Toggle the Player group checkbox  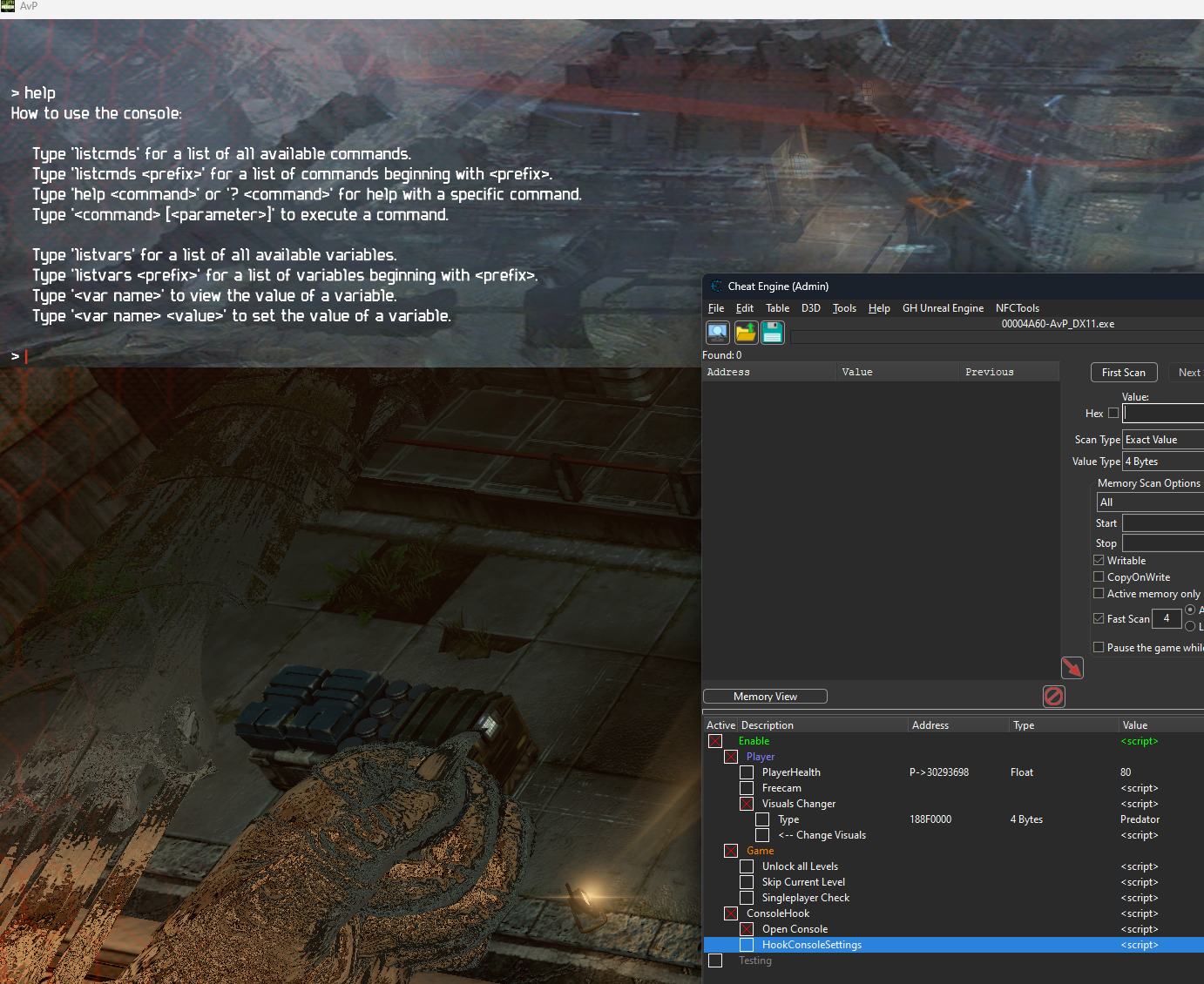731,757
